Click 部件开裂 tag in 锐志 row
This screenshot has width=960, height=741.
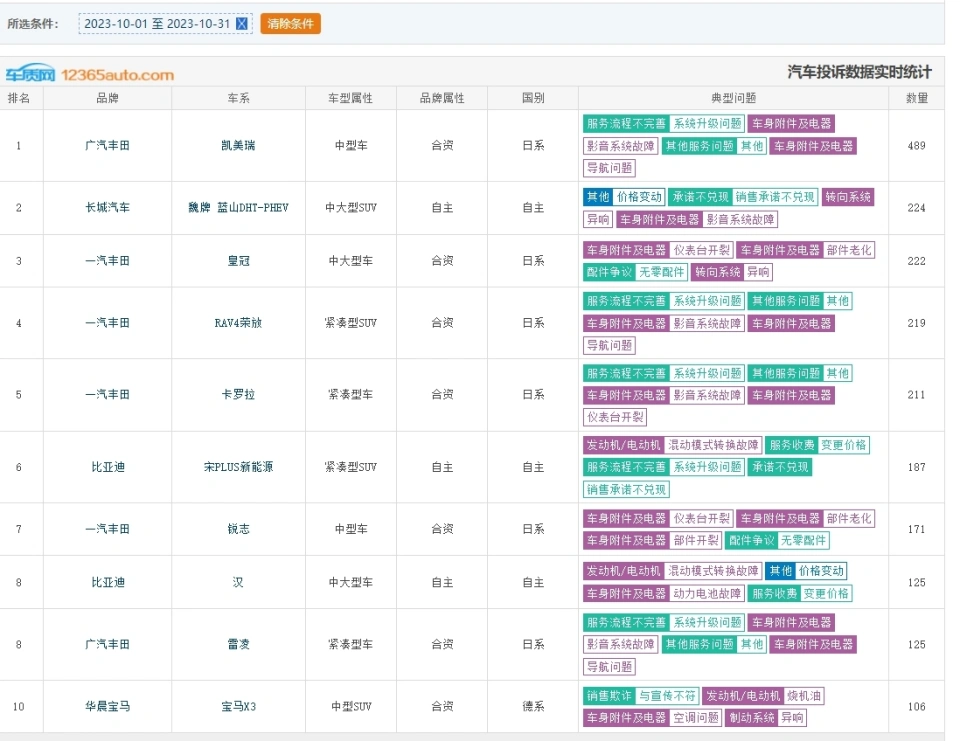(696, 540)
